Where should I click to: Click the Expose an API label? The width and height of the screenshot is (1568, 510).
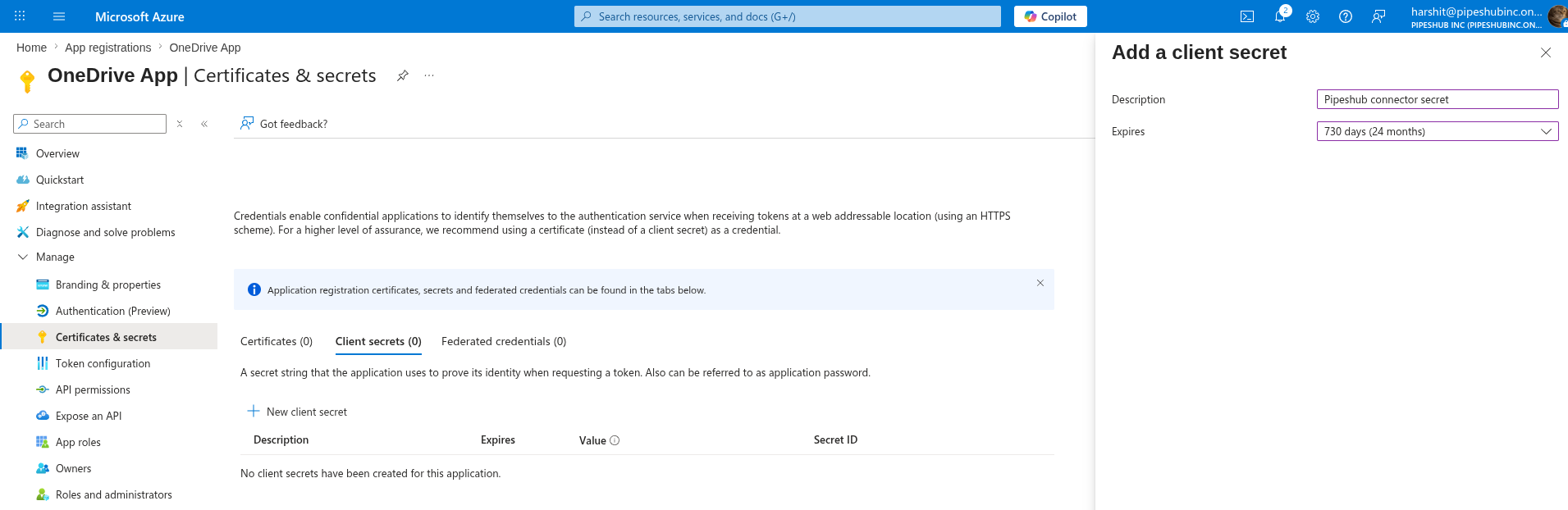pos(89,416)
